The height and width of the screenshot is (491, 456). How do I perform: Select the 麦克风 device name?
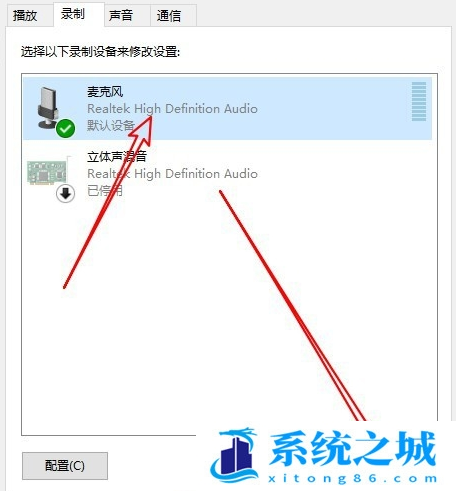[105, 92]
